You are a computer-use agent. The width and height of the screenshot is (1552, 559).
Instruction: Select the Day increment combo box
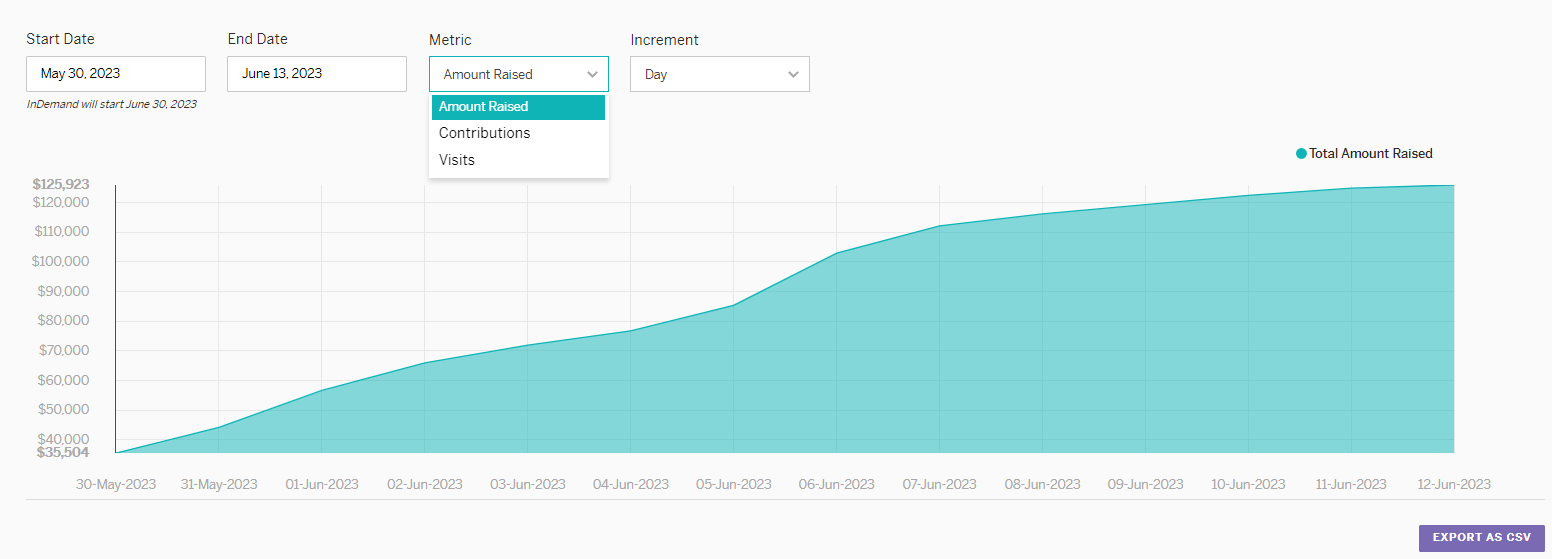(x=720, y=74)
